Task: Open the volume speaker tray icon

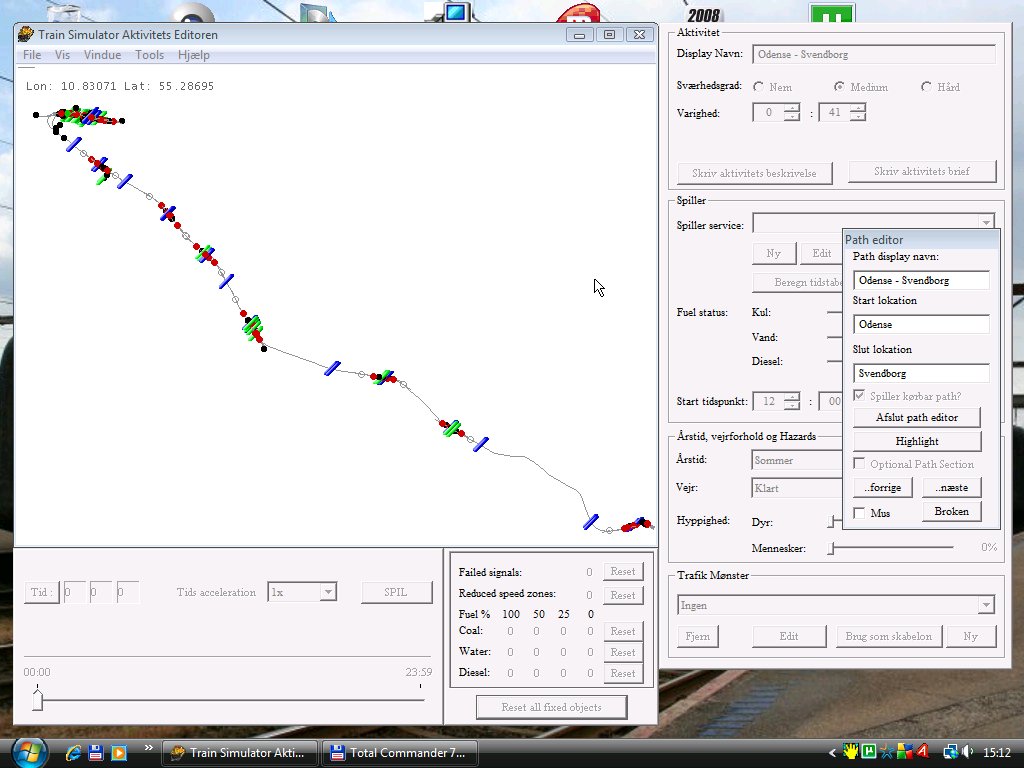Action: [968, 752]
